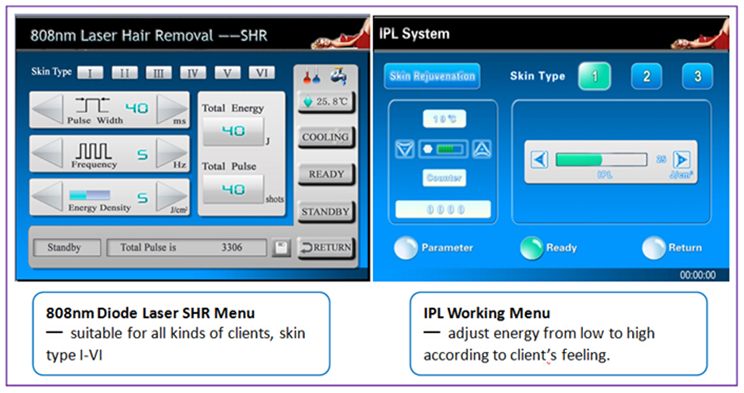Viewport: 744px width, 393px height.
Task: Decrease Pulse Width with left arrow
Action: [x=47, y=109]
